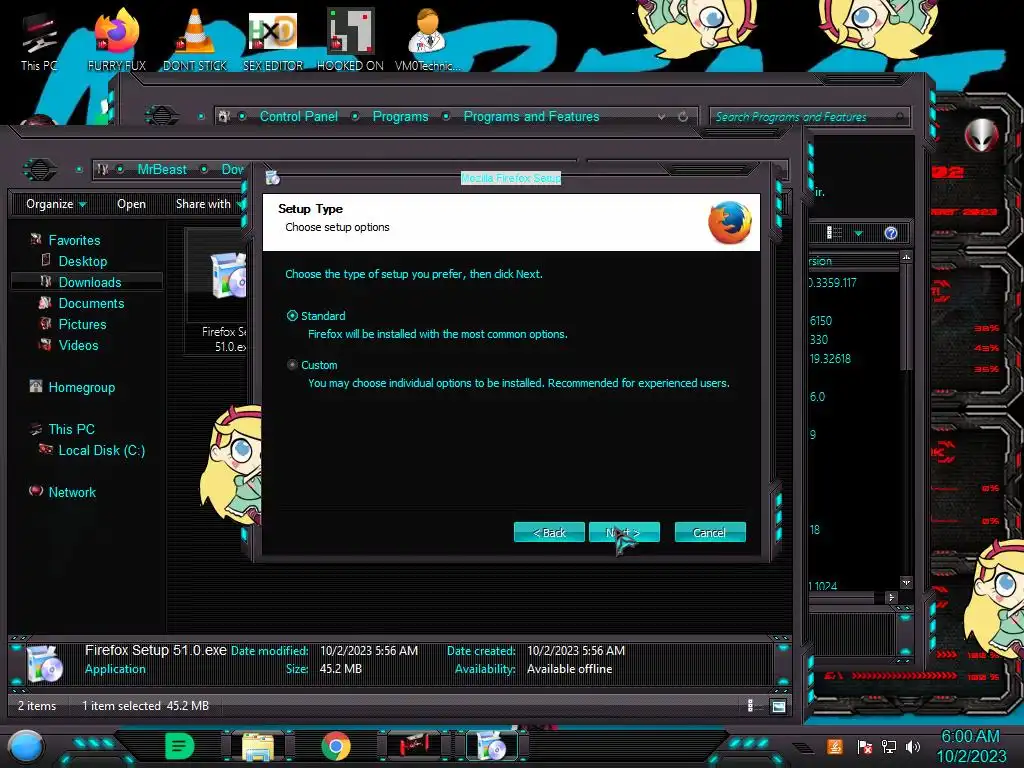Viewport: 1024px width, 768px height.
Task: Toggle the large-icons view button in Explorer status bar
Action: click(778, 706)
